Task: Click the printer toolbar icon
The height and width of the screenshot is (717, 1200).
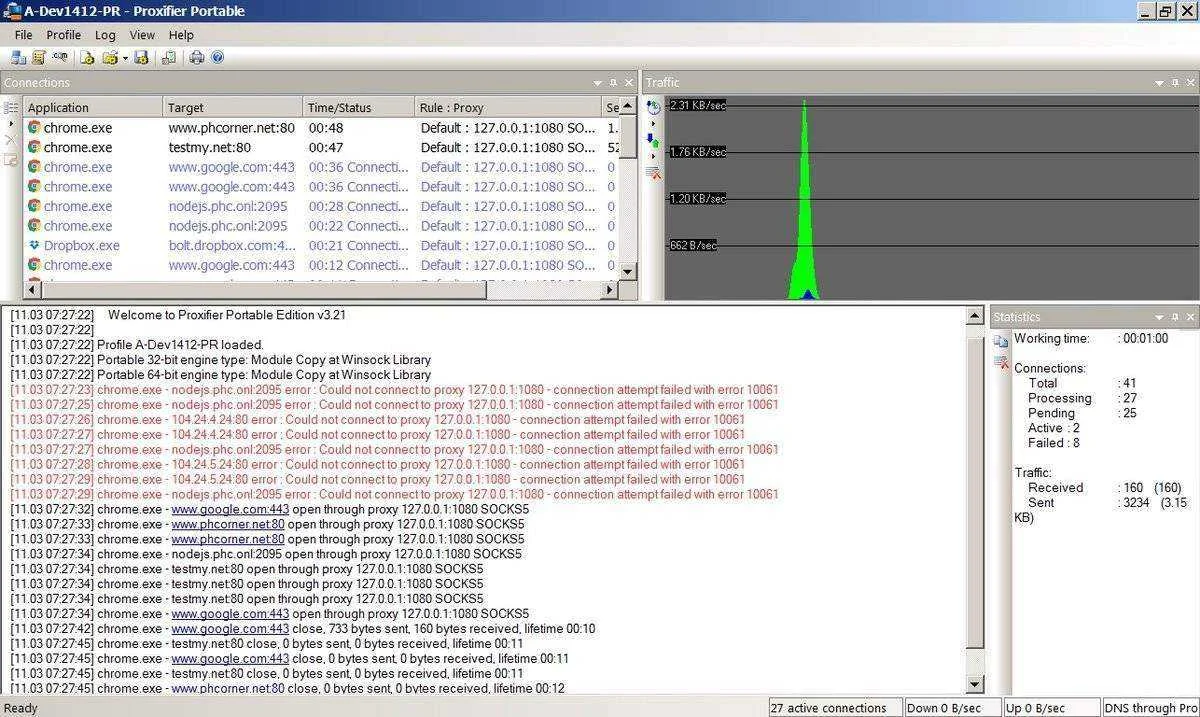Action: point(196,58)
